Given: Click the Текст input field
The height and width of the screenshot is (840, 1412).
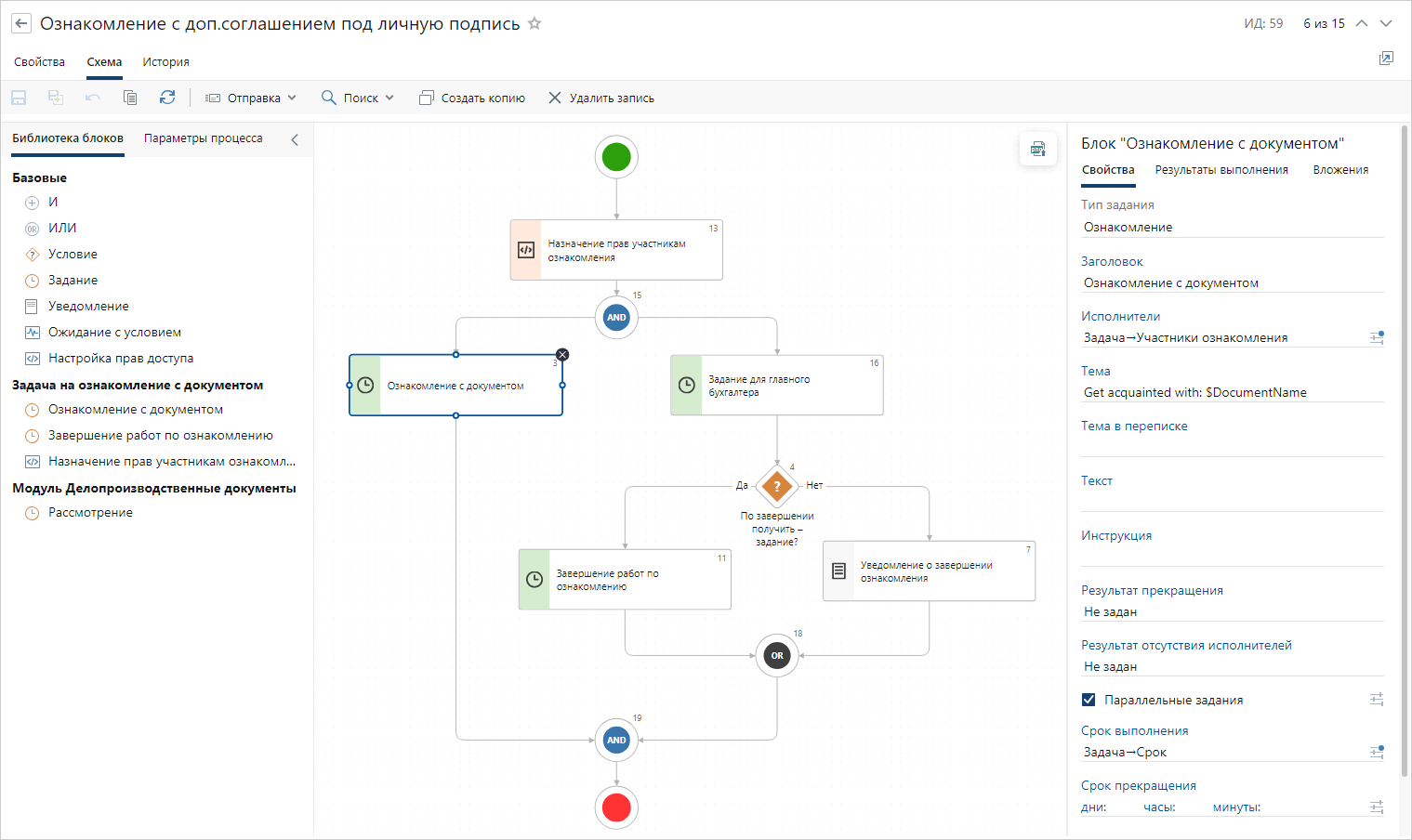Looking at the screenshot, I should click(1233, 502).
